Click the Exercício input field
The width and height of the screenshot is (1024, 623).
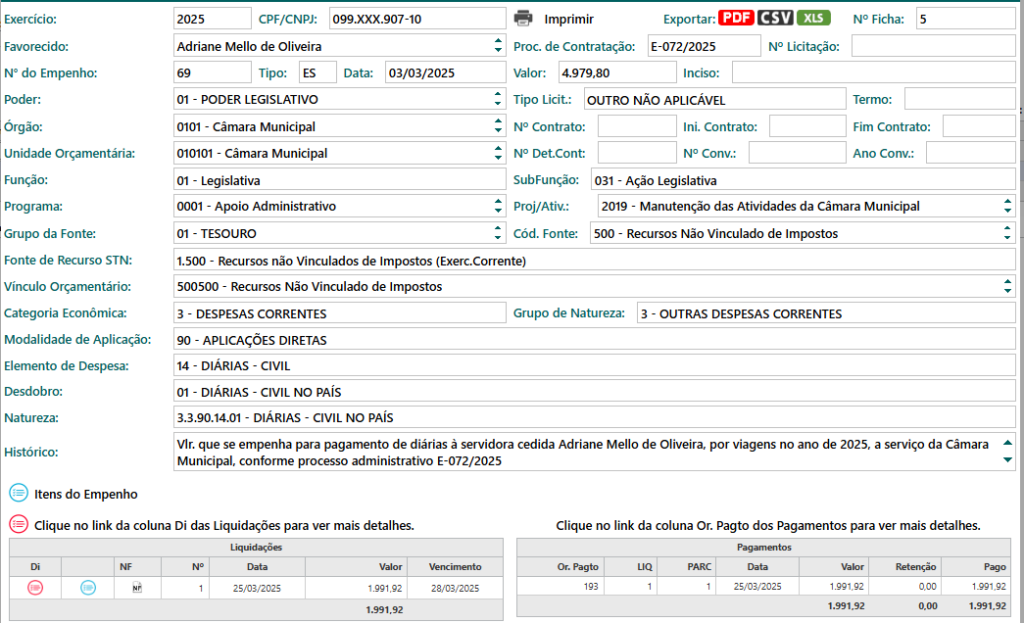click(x=211, y=19)
